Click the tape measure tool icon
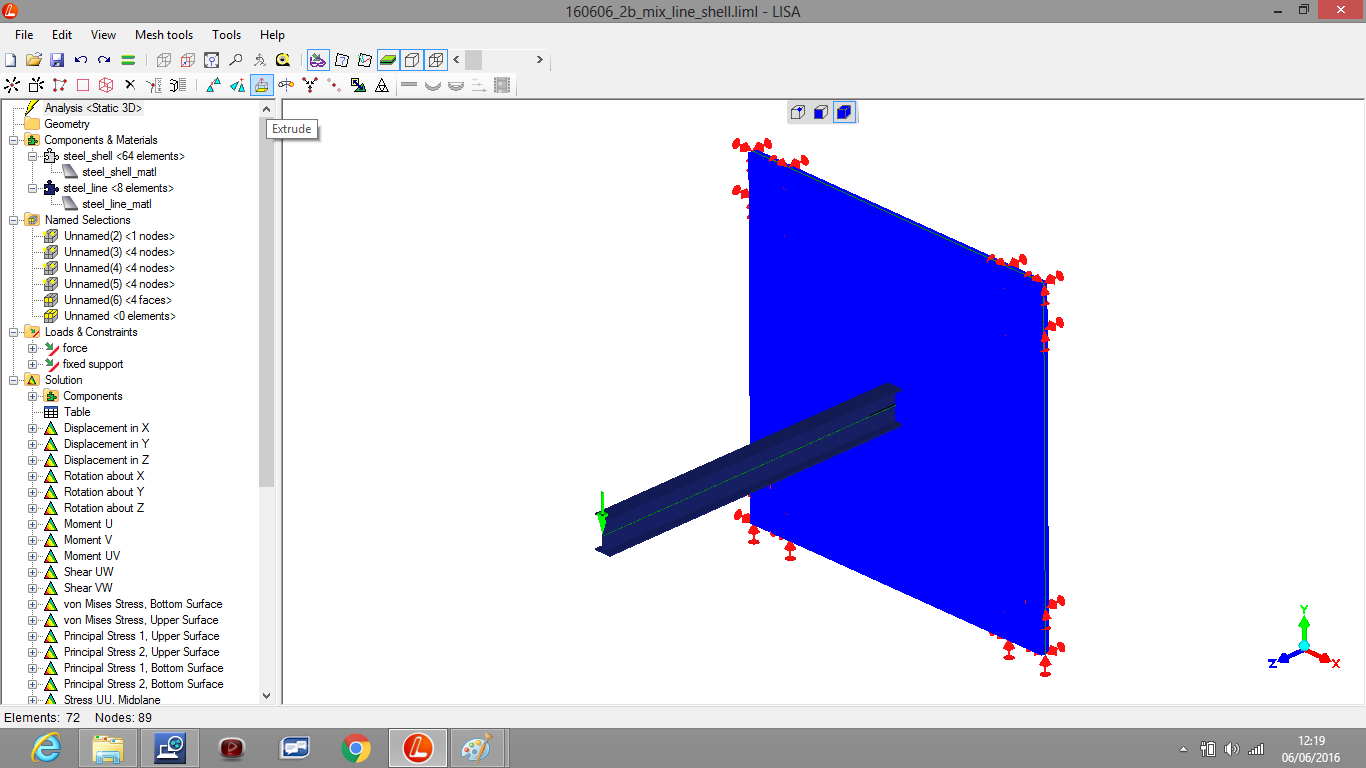The image size is (1366, 768). (283, 60)
